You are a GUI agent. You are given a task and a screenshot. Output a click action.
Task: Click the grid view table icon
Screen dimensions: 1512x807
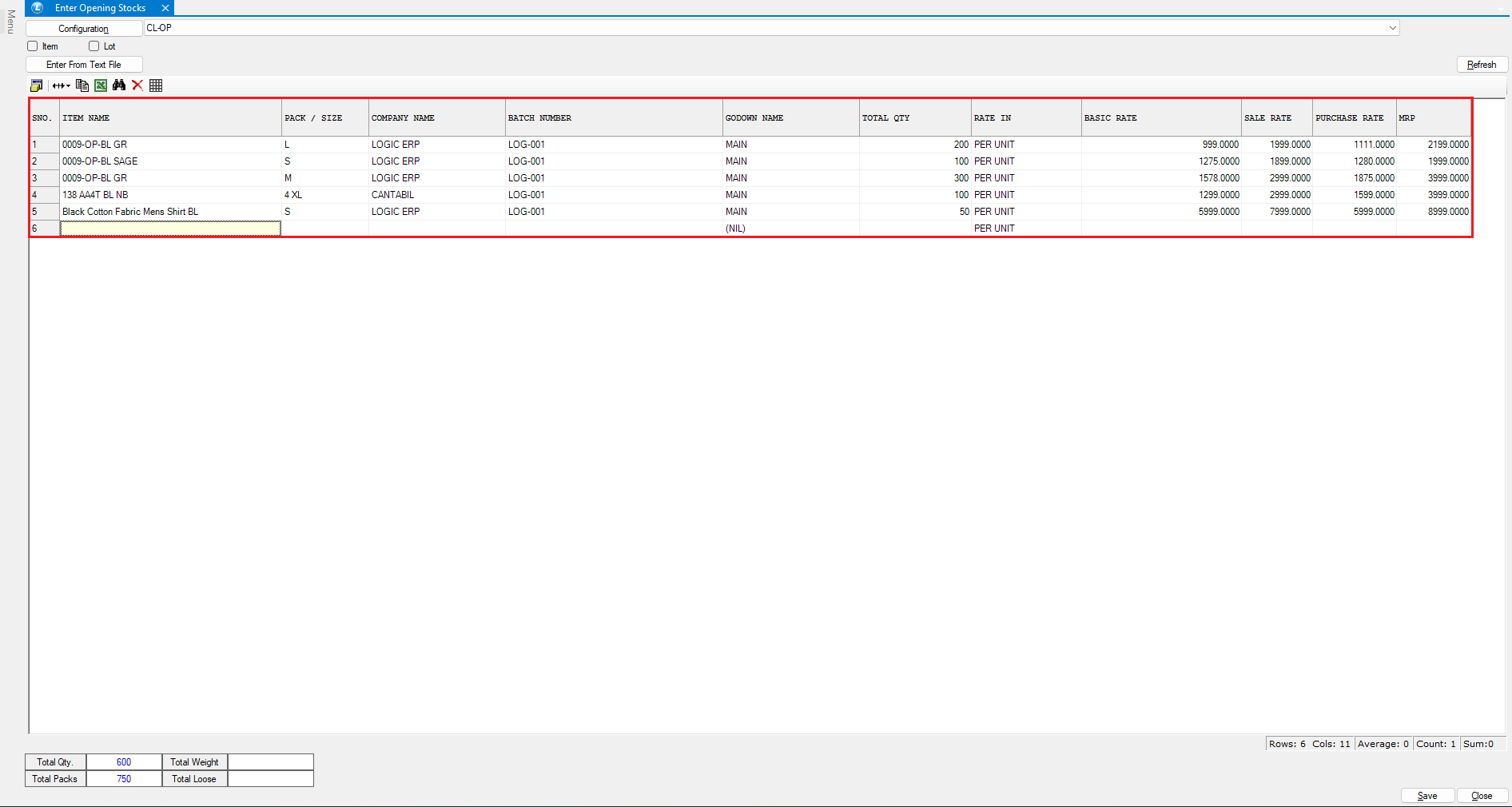pyautogui.click(x=156, y=85)
